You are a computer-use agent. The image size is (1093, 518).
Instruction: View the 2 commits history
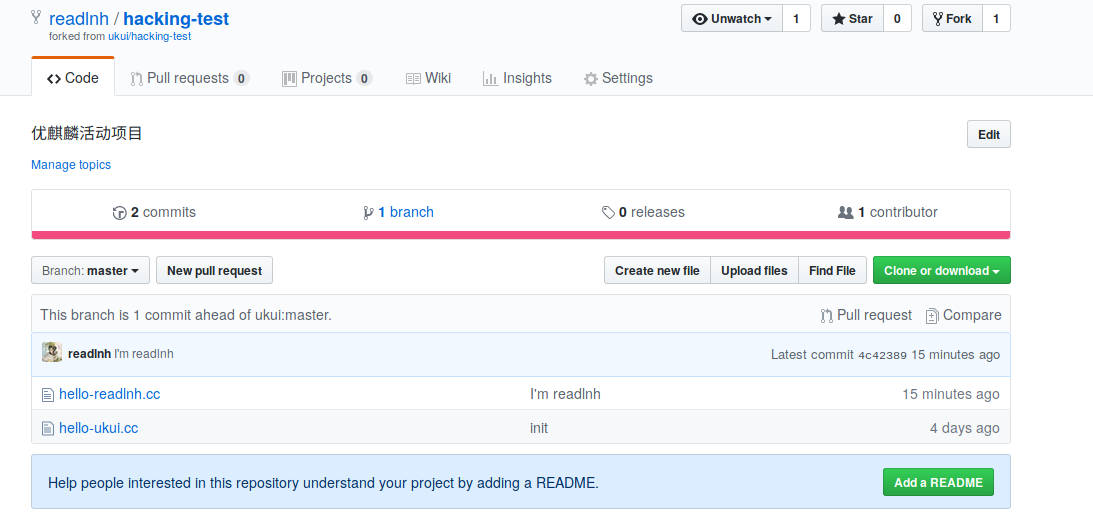[x=154, y=212]
